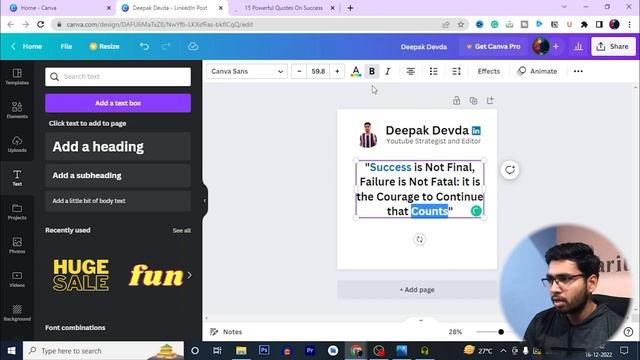This screenshot has width=640, height=360.
Task: Add a subheading to the page
Action: (x=118, y=176)
